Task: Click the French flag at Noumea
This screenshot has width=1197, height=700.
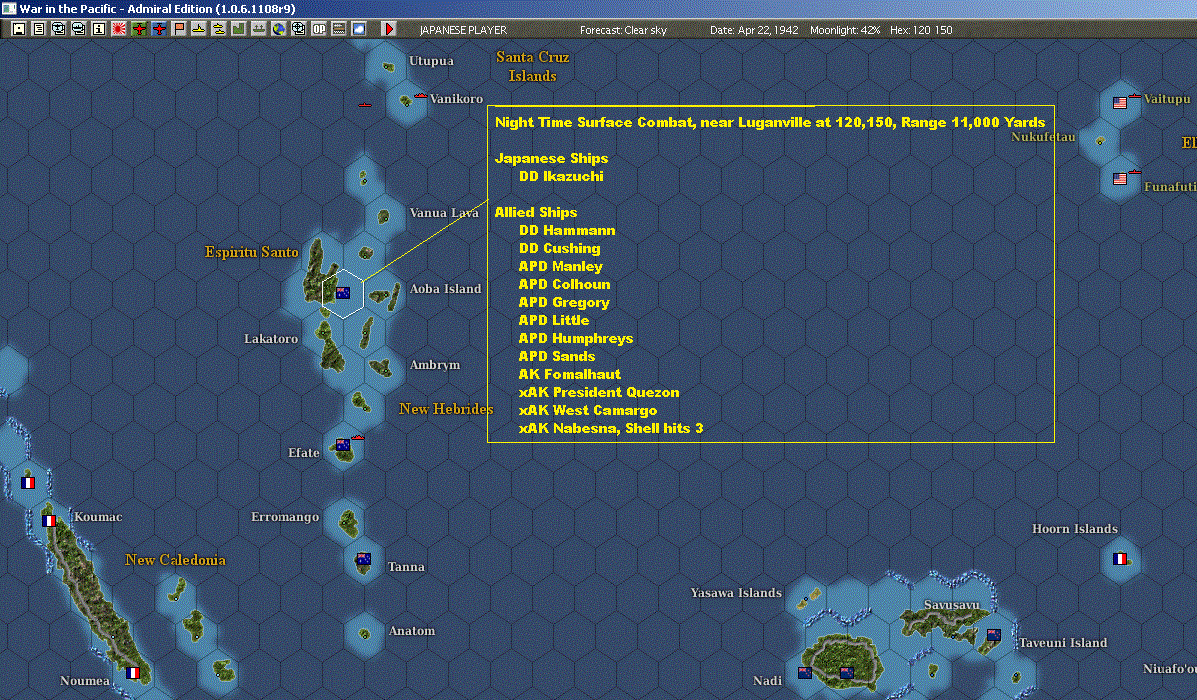Action: (x=133, y=673)
